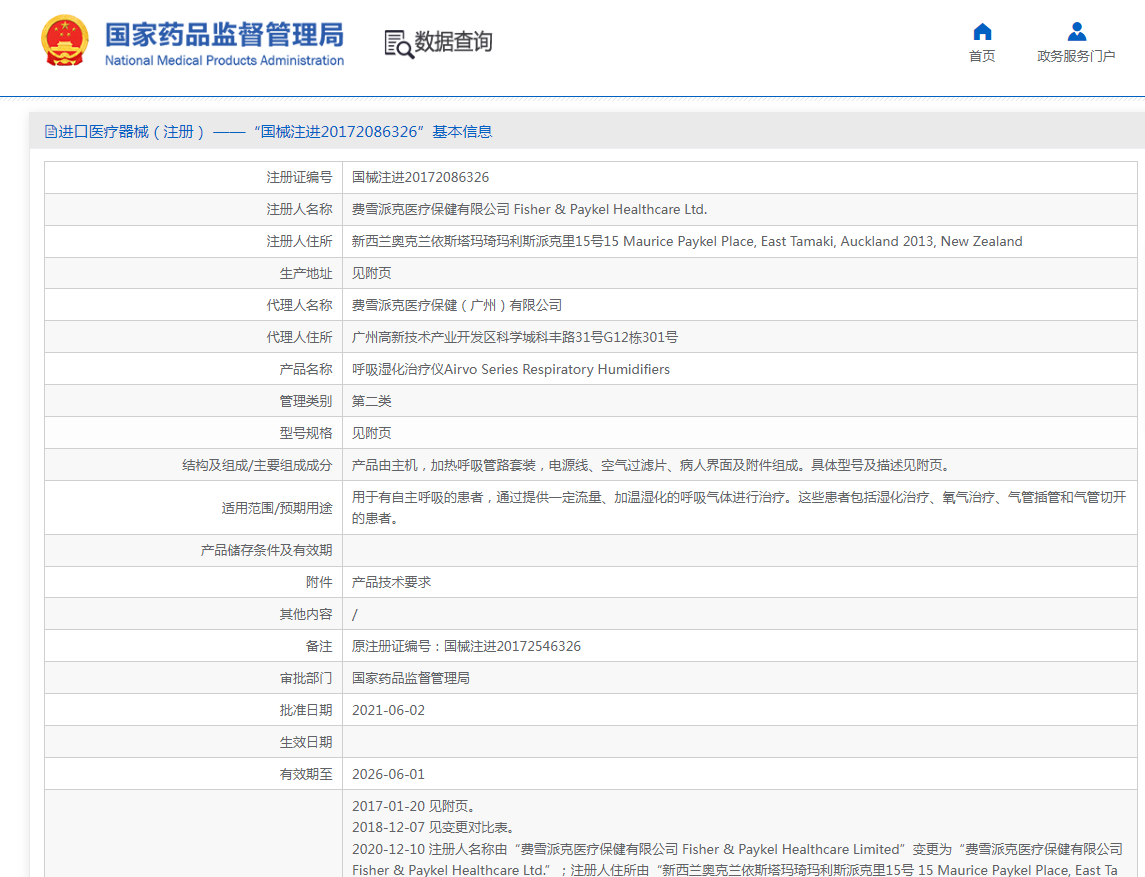Go to 首页 via its text label

982,56
